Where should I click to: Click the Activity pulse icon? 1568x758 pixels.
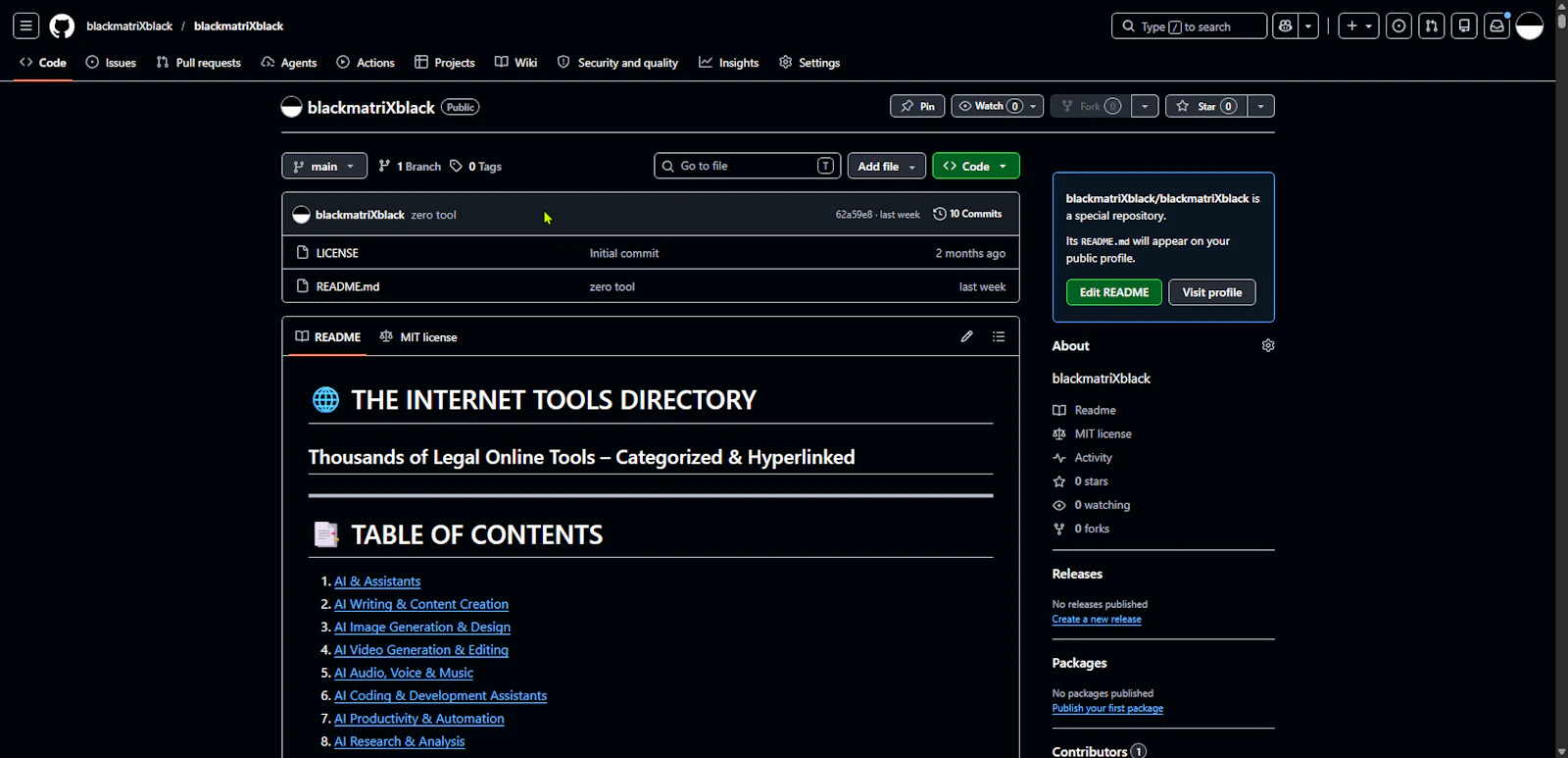(1059, 458)
